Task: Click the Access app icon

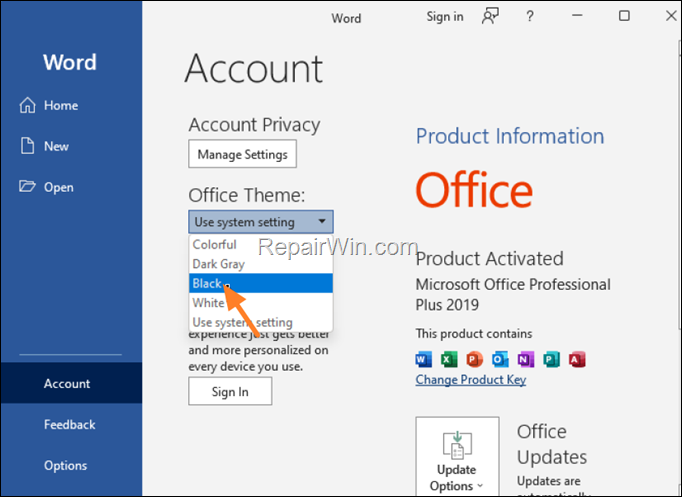Action: (577, 359)
